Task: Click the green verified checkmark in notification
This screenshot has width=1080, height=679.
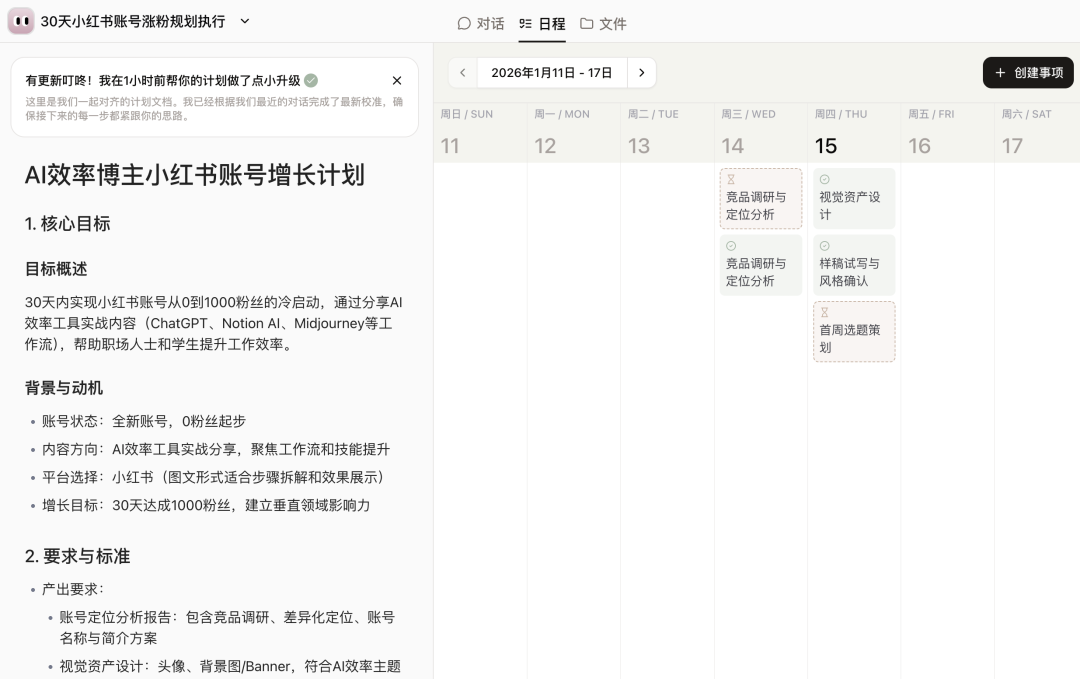Action: point(311,80)
